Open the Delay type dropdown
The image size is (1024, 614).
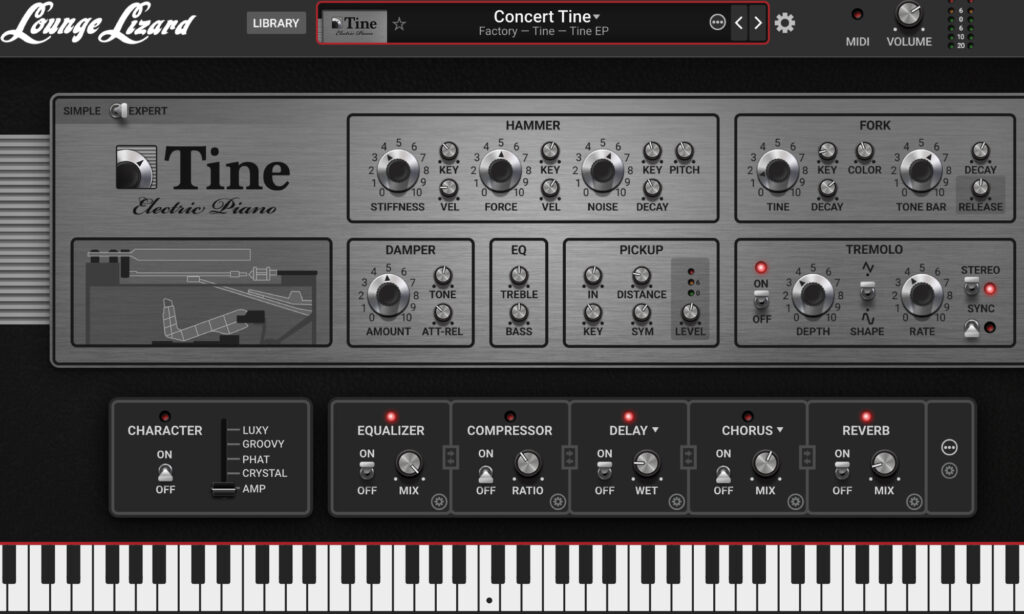click(655, 430)
